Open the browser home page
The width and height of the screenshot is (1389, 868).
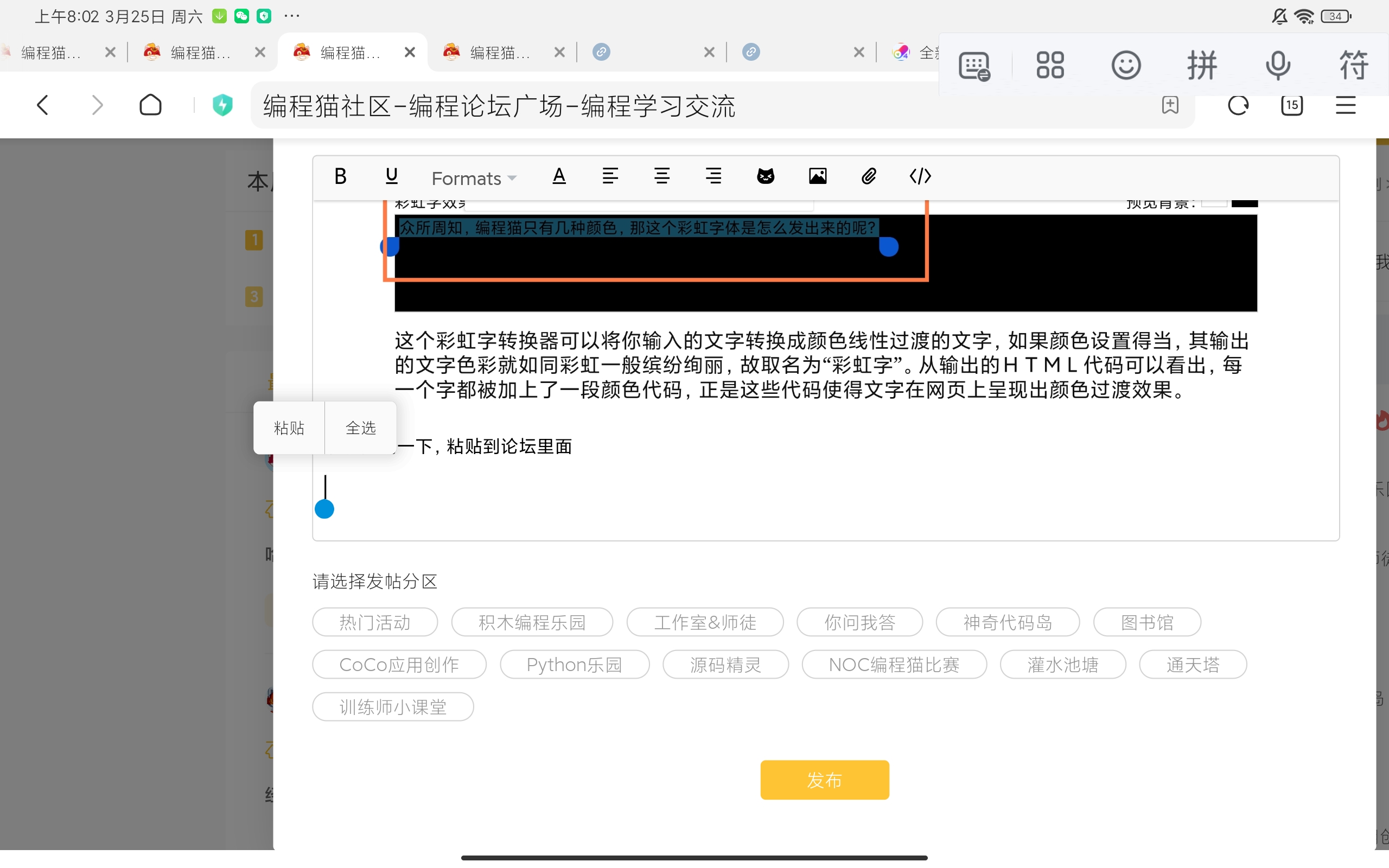(x=150, y=105)
